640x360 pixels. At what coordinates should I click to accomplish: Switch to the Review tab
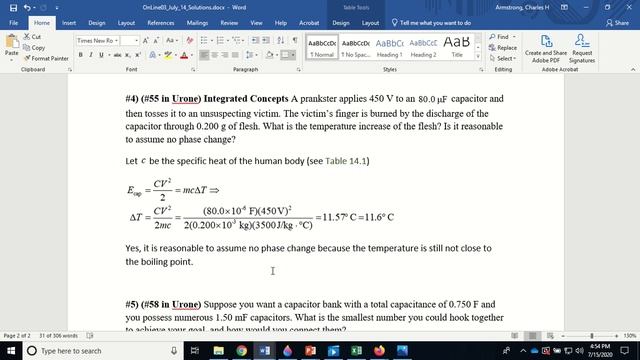pyautogui.click(x=229, y=23)
